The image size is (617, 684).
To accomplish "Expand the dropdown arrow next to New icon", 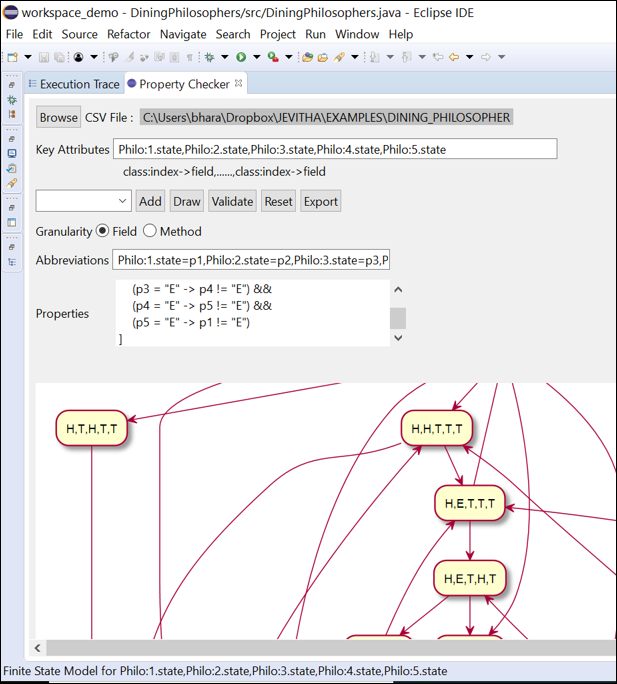I will [x=27, y=57].
